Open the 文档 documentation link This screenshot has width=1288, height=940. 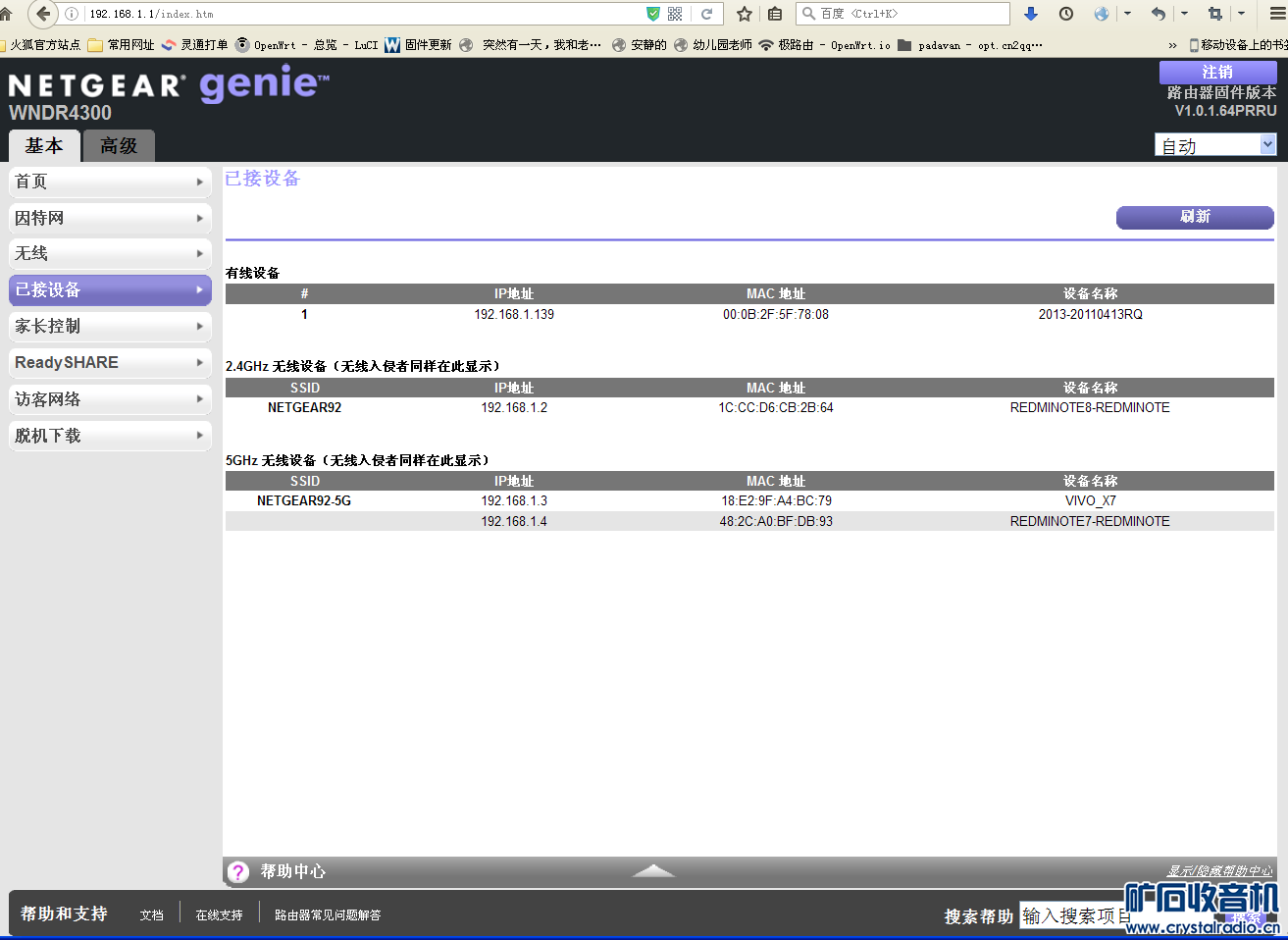152,914
